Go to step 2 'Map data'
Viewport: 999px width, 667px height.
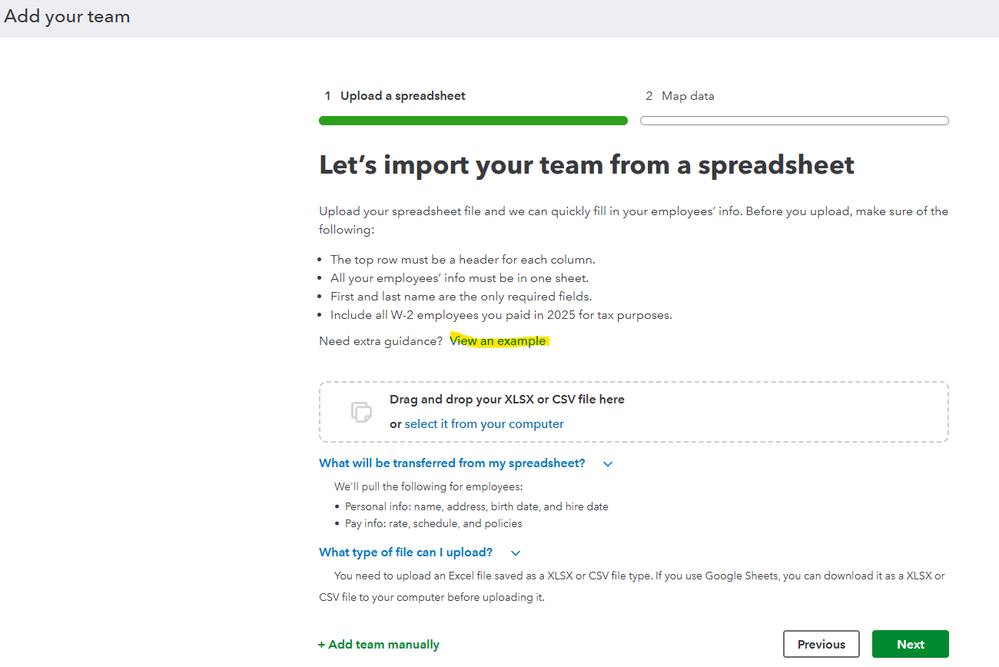pyautogui.click(x=687, y=96)
